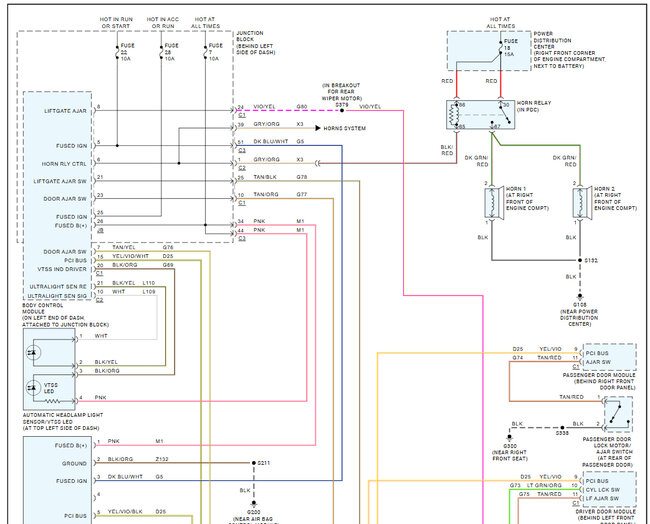Image resolution: width=650 pixels, height=524 pixels.
Task: Click the Horn Relay coil symbol
Action: pyautogui.click(x=453, y=115)
